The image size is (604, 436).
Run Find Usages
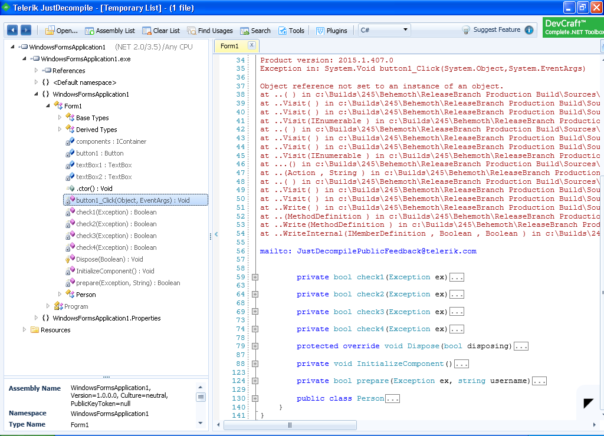coord(210,31)
